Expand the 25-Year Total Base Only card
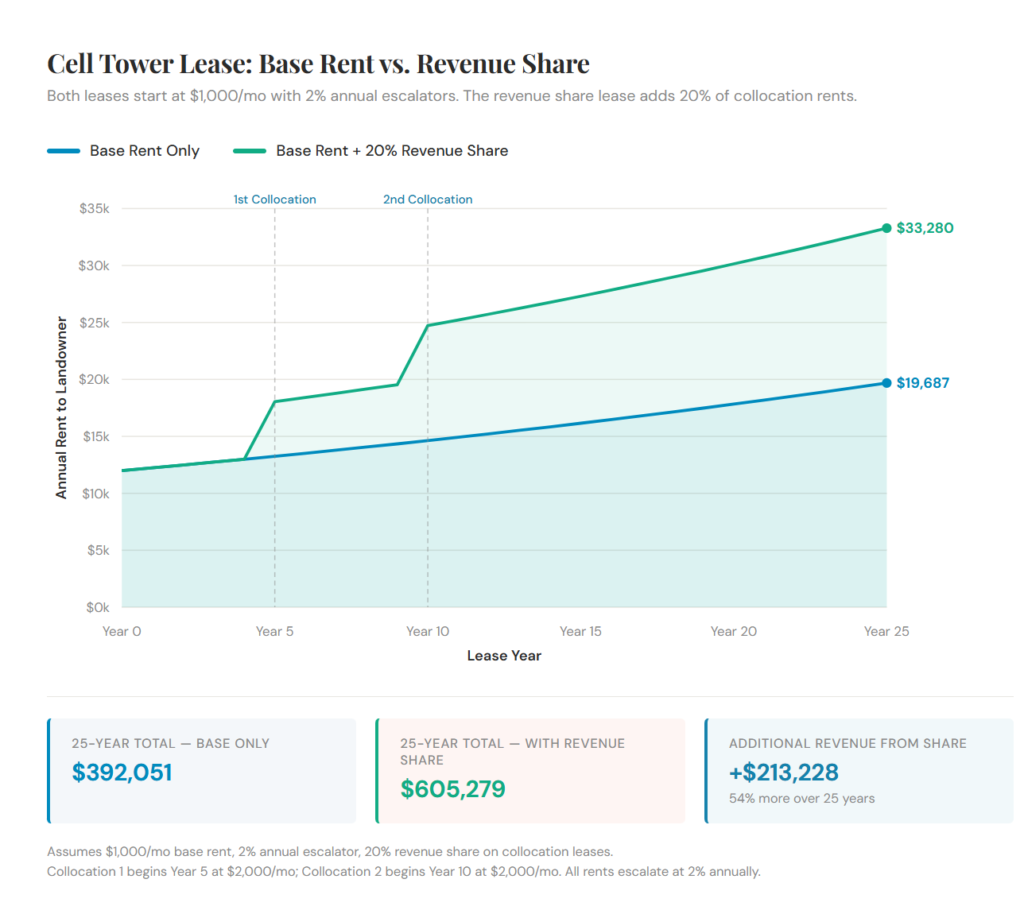Viewport: 1024px width, 914px height. [200, 770]
